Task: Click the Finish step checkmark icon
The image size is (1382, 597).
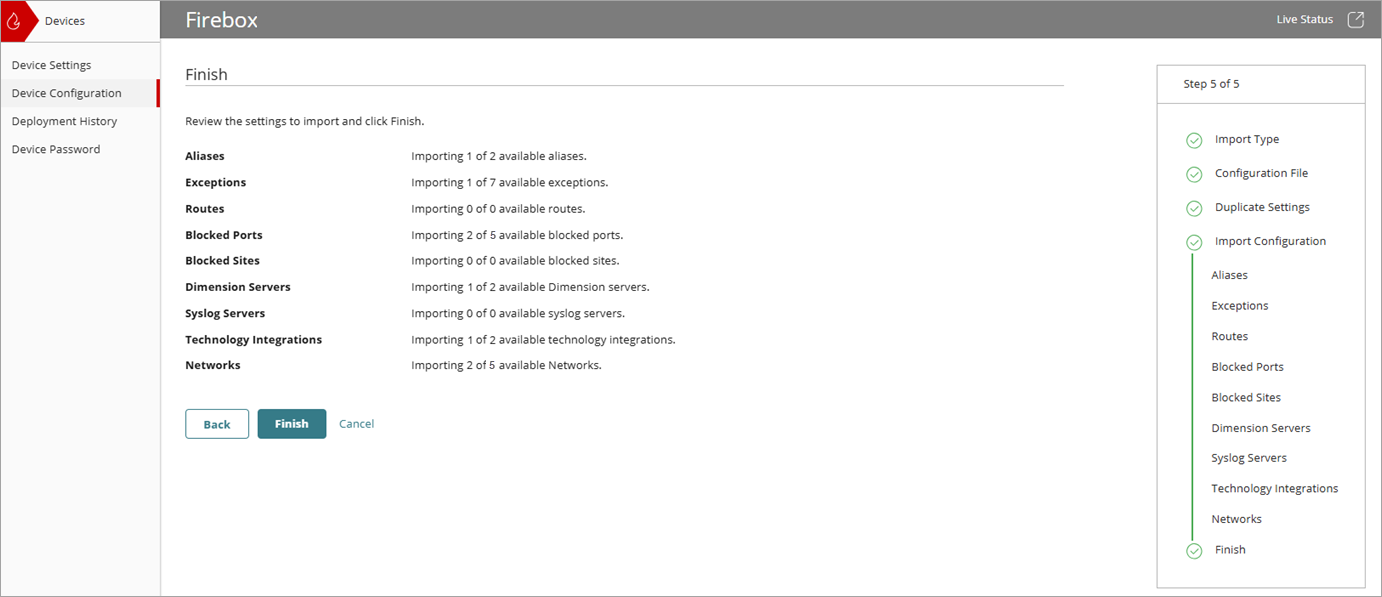Action: click(1194, 550)
